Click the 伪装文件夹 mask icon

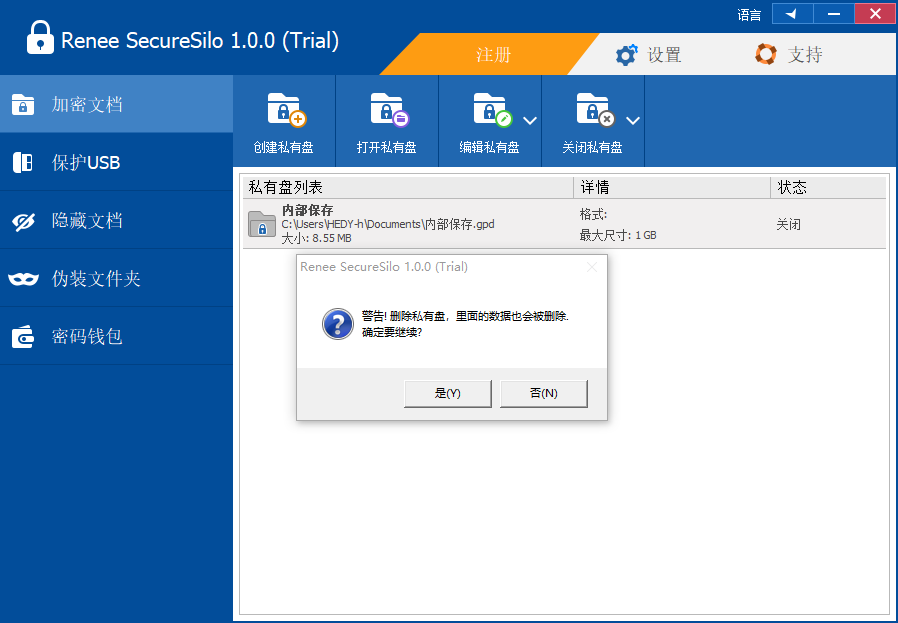tap(23, 279)
